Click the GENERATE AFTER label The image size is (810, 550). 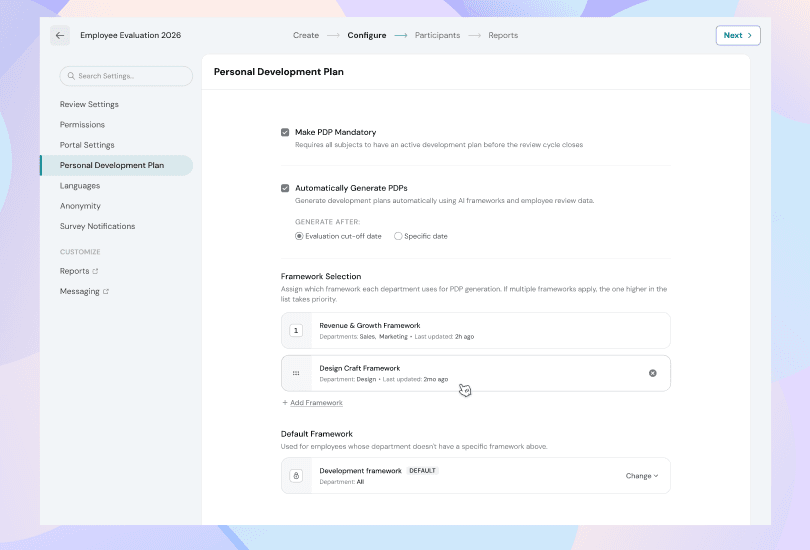click(328, 222)
